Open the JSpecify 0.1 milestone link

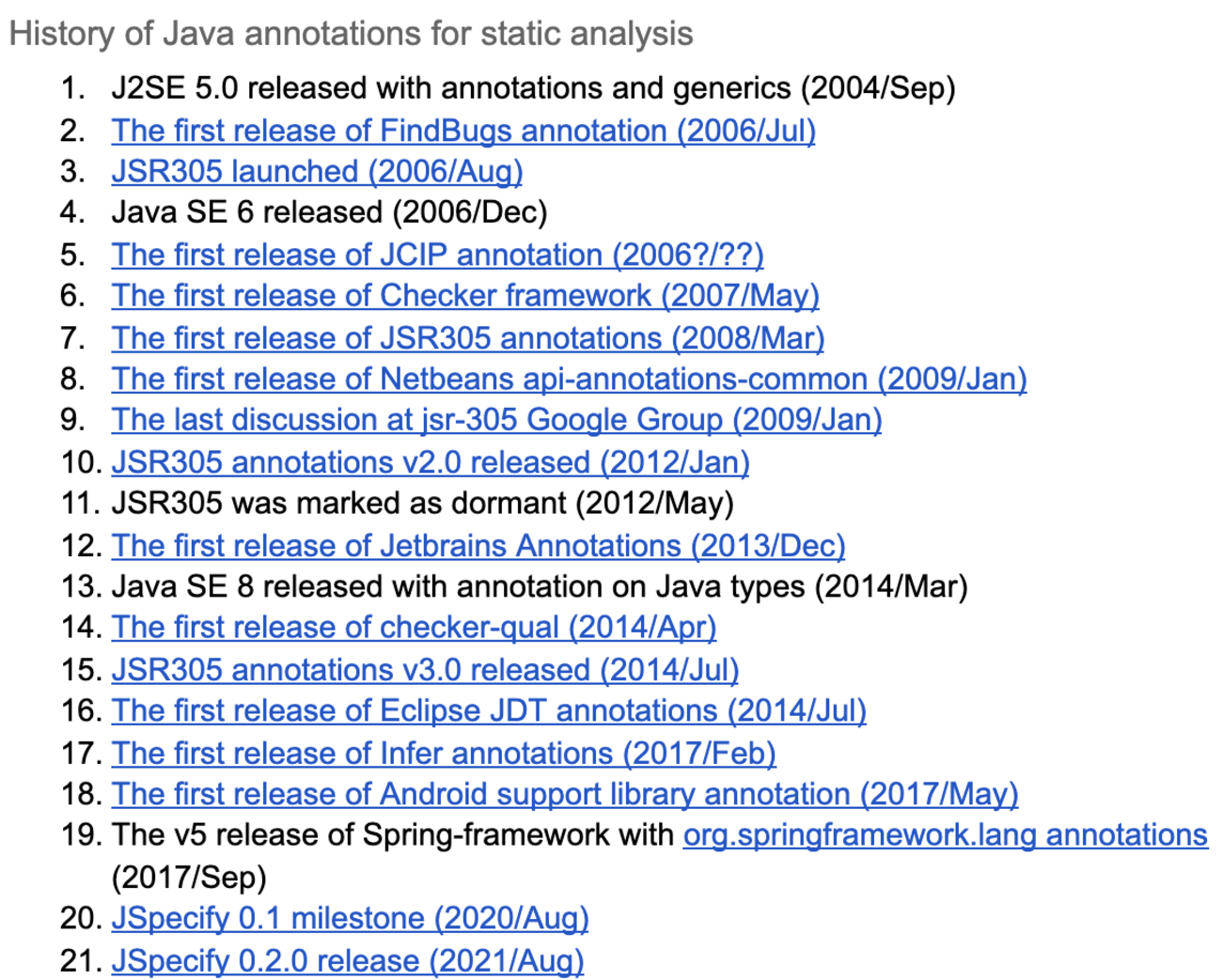coord(350,918)
